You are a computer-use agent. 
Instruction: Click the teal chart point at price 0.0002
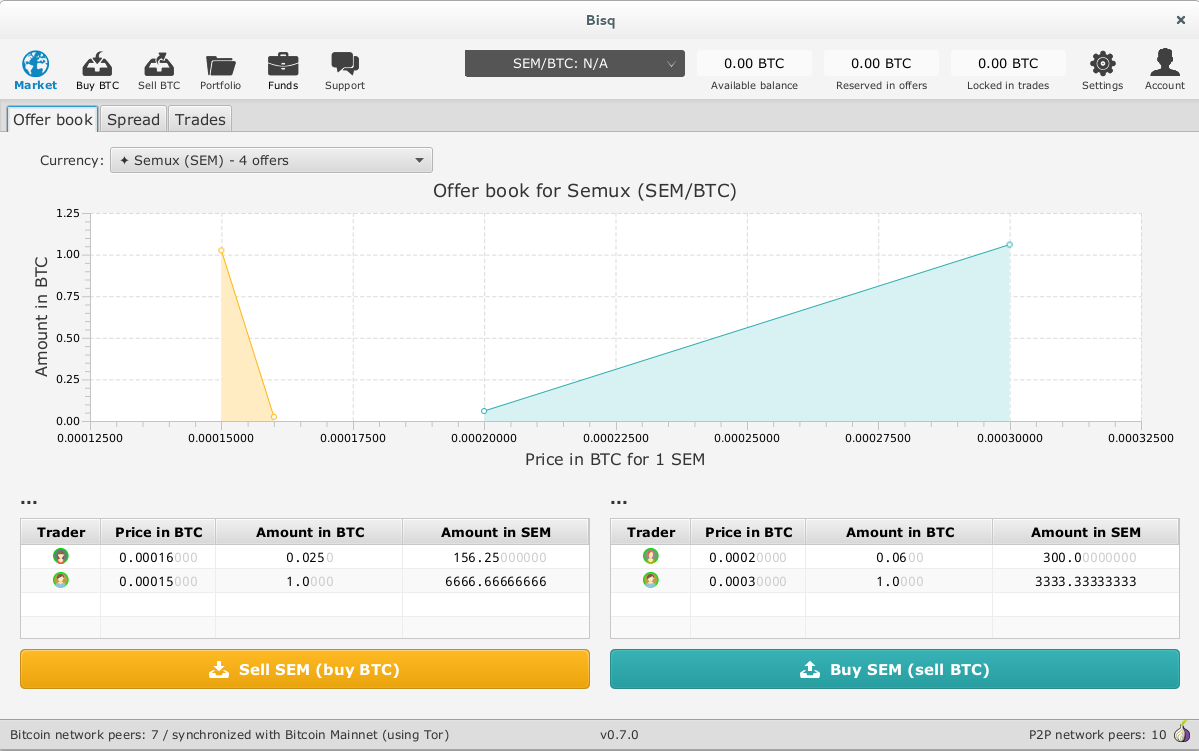pos(484,411)
